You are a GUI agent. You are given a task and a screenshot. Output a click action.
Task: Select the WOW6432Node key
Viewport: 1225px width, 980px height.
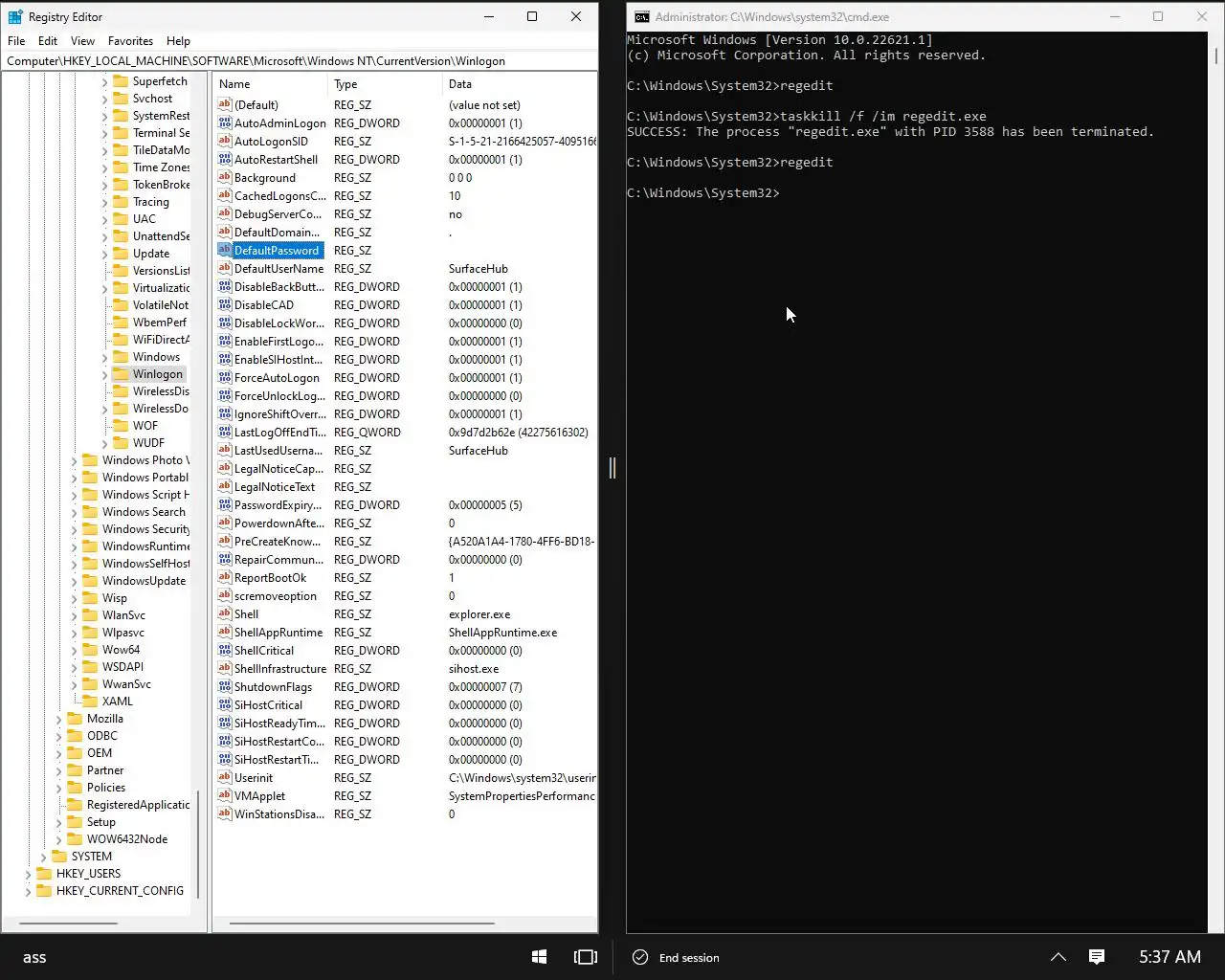click(x=127, y=839)
